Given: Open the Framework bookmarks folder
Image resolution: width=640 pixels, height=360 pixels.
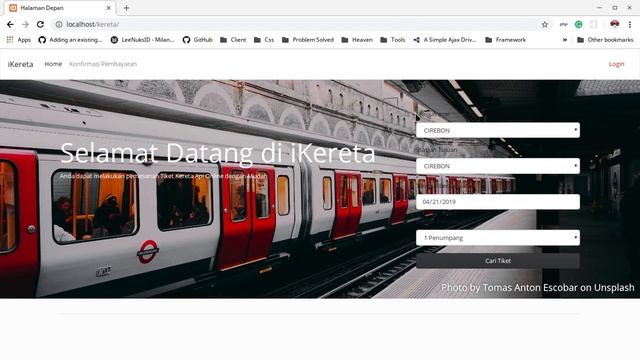Looking at the screenshot, I should [x=505, y=40].
